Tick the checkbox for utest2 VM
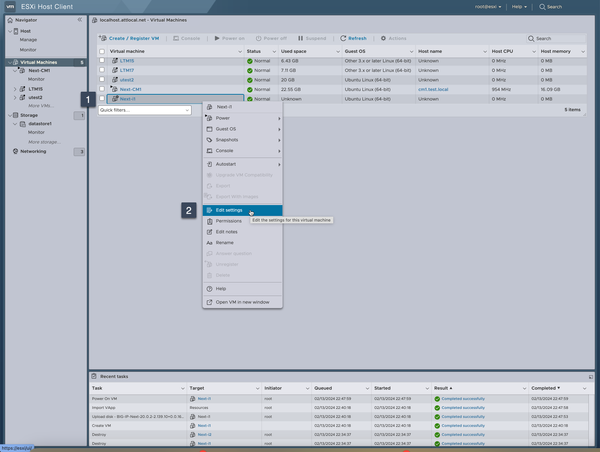600x452 pixels. pos(102,80)
